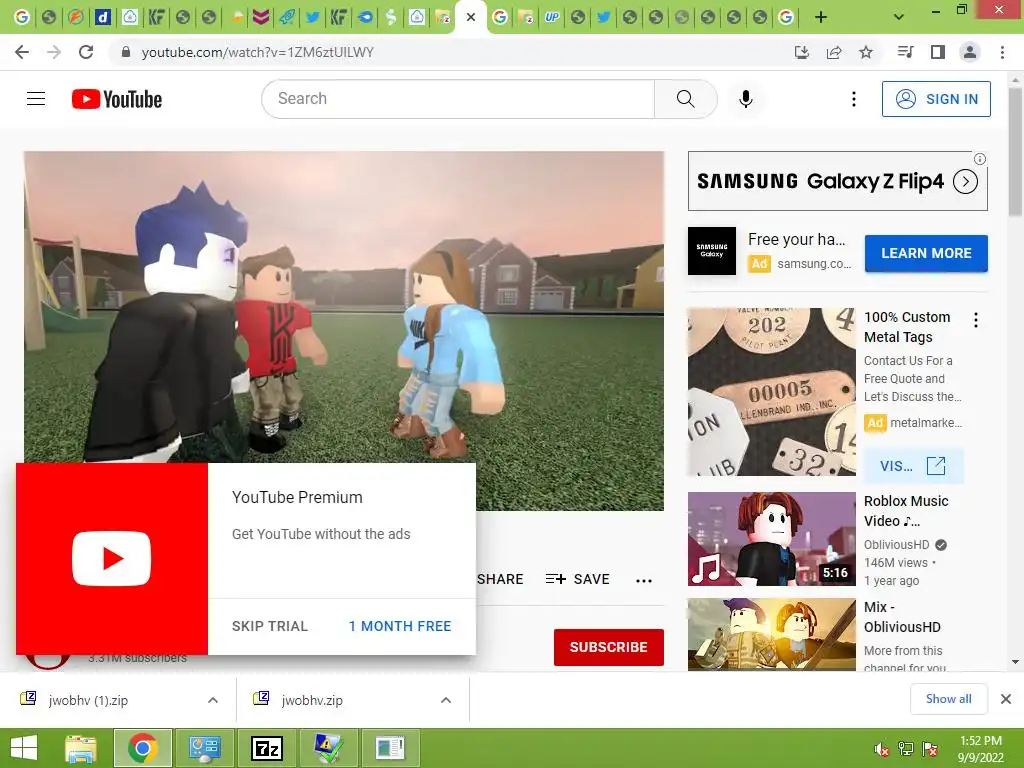The image size is (1024, 768).
Task: Click the red SUBSCRIBE button
Action: coord(609,647)
